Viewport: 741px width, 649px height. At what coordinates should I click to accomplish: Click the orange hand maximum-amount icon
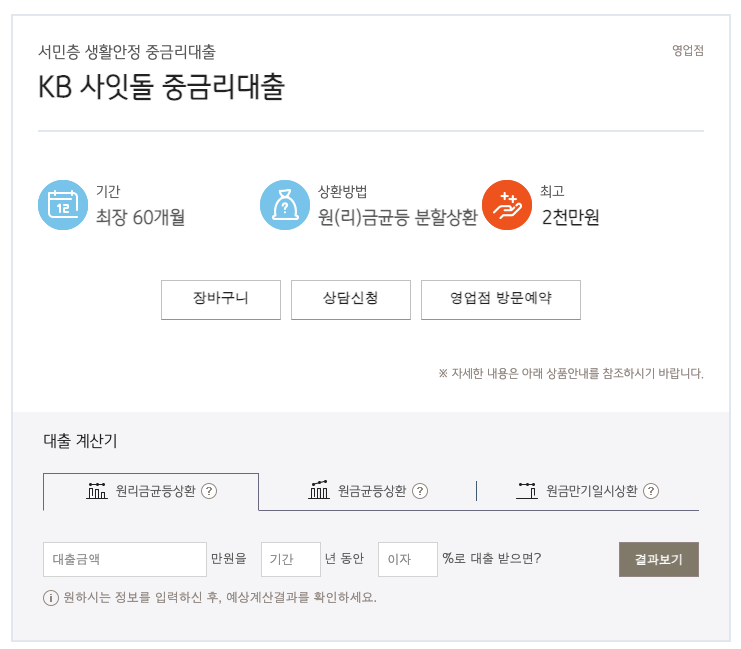tap(507, 205)
